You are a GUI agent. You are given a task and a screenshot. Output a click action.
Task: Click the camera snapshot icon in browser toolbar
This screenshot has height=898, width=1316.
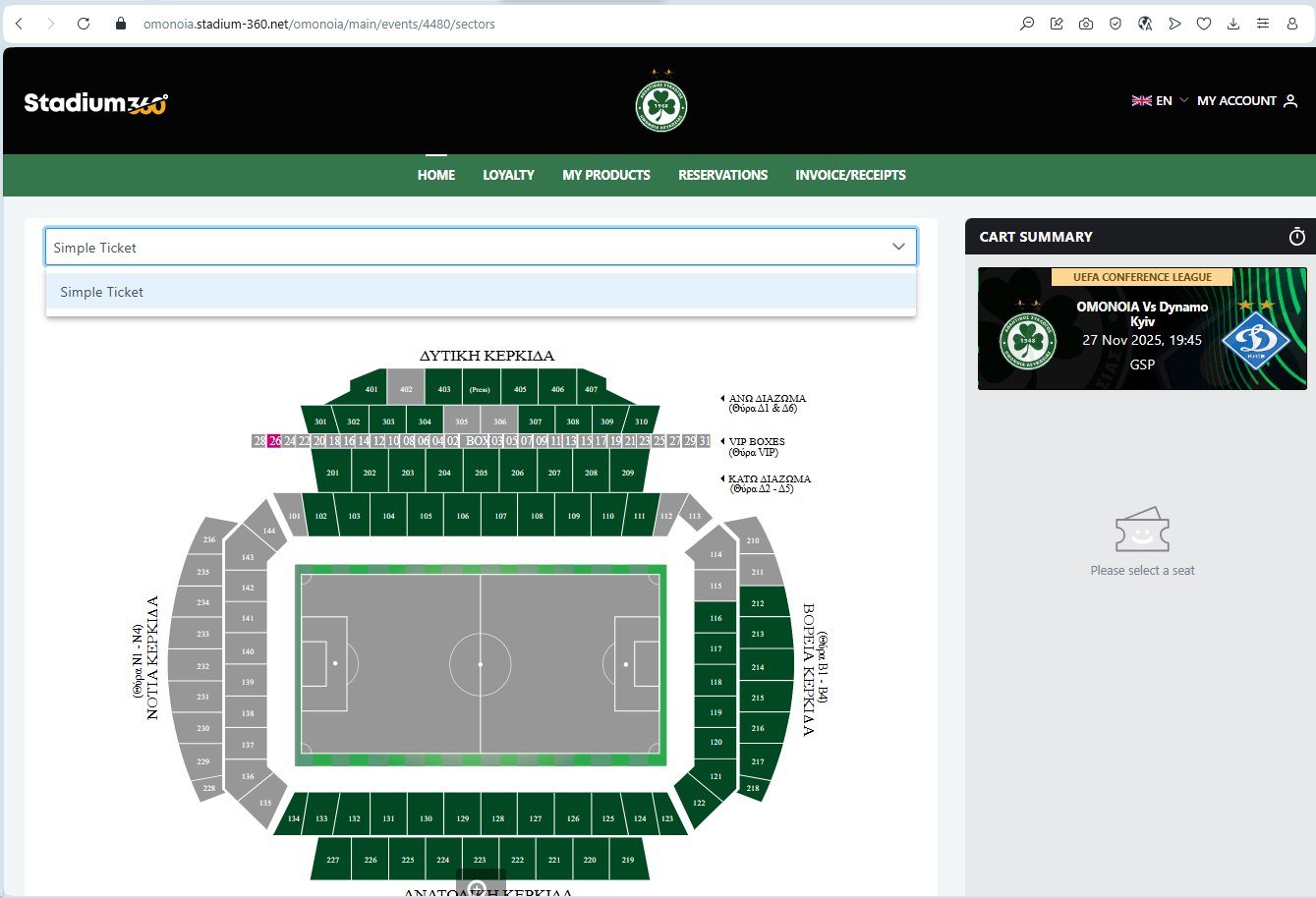(x=1086, y=24)
